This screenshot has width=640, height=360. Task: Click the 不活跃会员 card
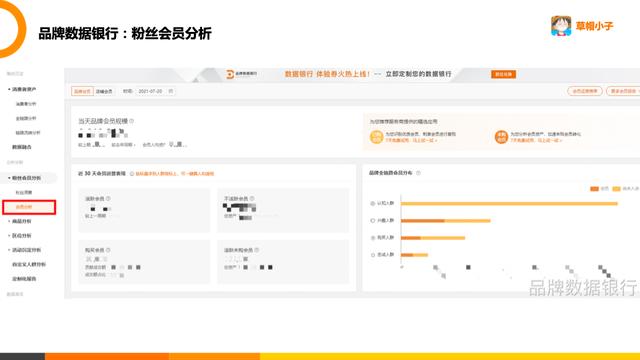click(283, 210)
